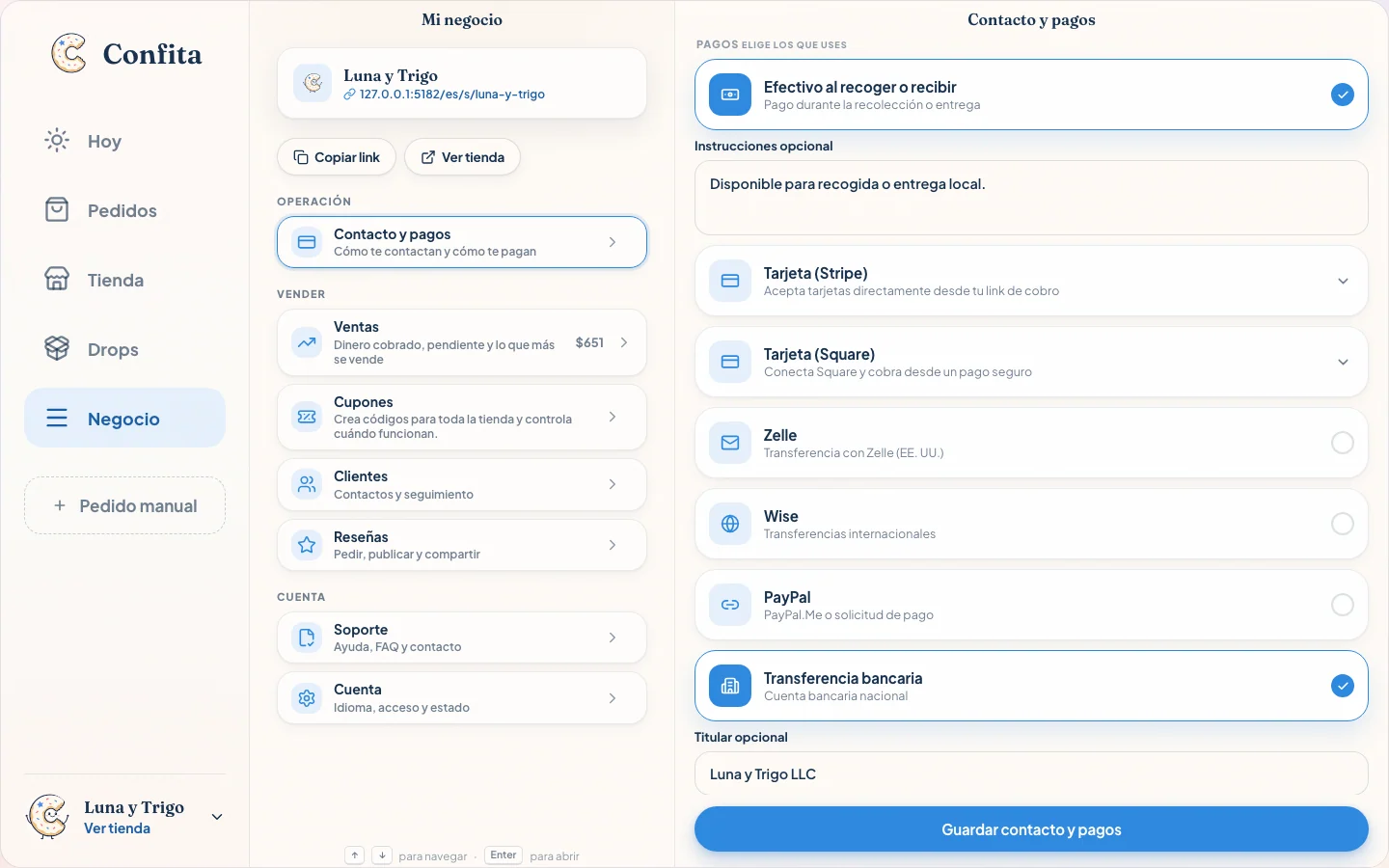Click Ver tienda link in bottom-left profile
1389x868 pixels.
[117, 828]
